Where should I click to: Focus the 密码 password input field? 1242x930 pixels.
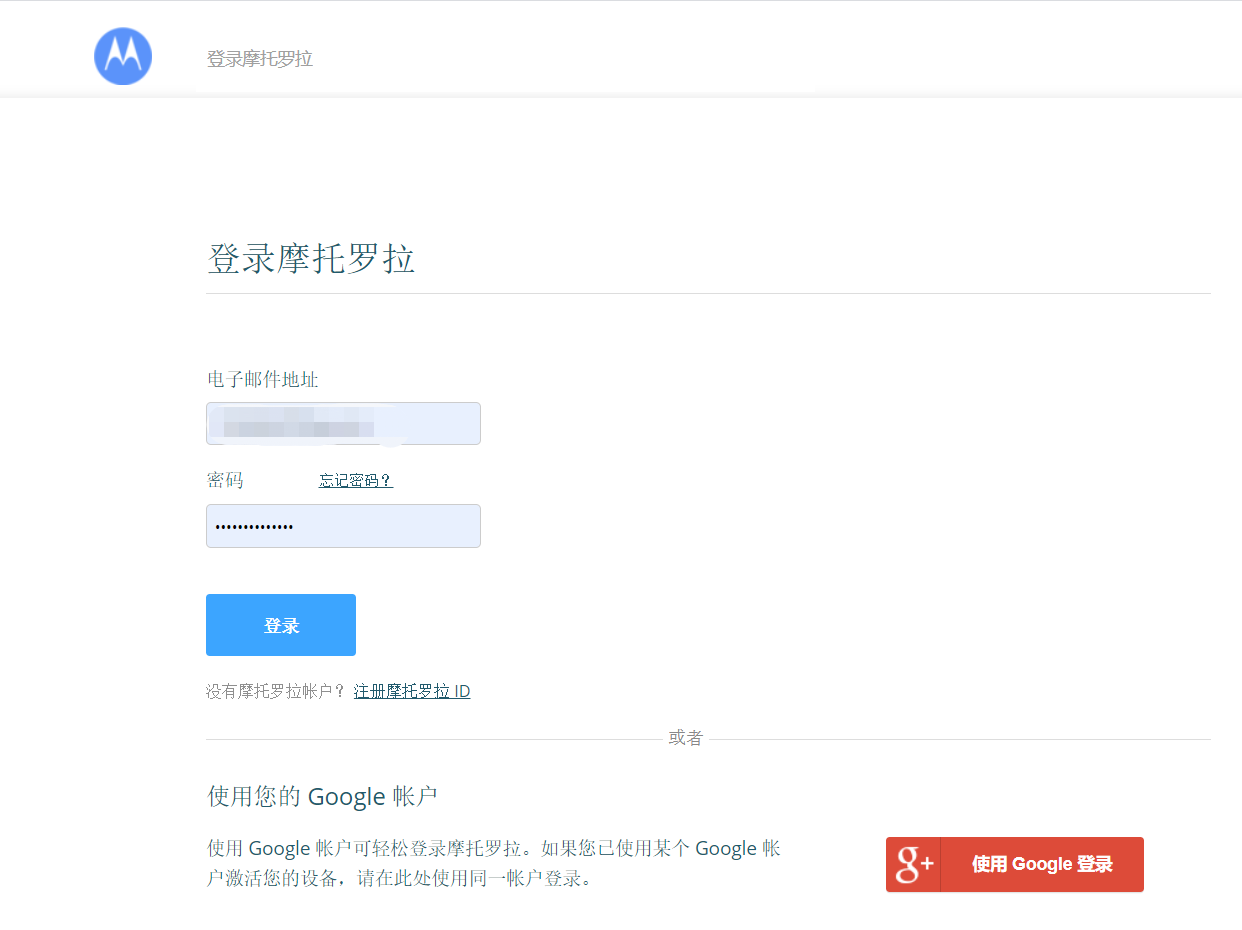343,526
